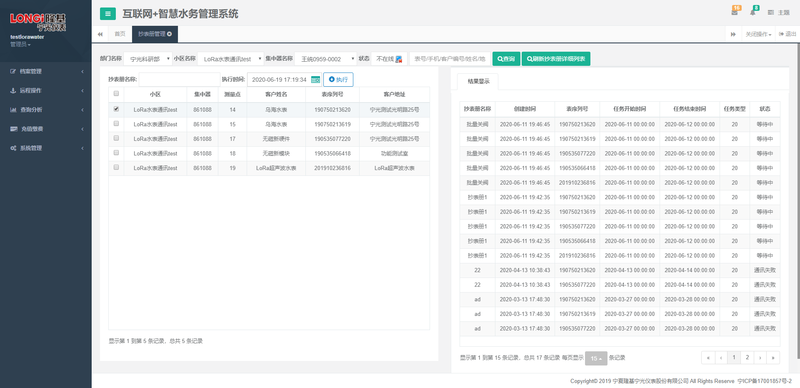
Task: Open the 集中器名称 dropdown showing 王统0959-0002
Action: 326,59
